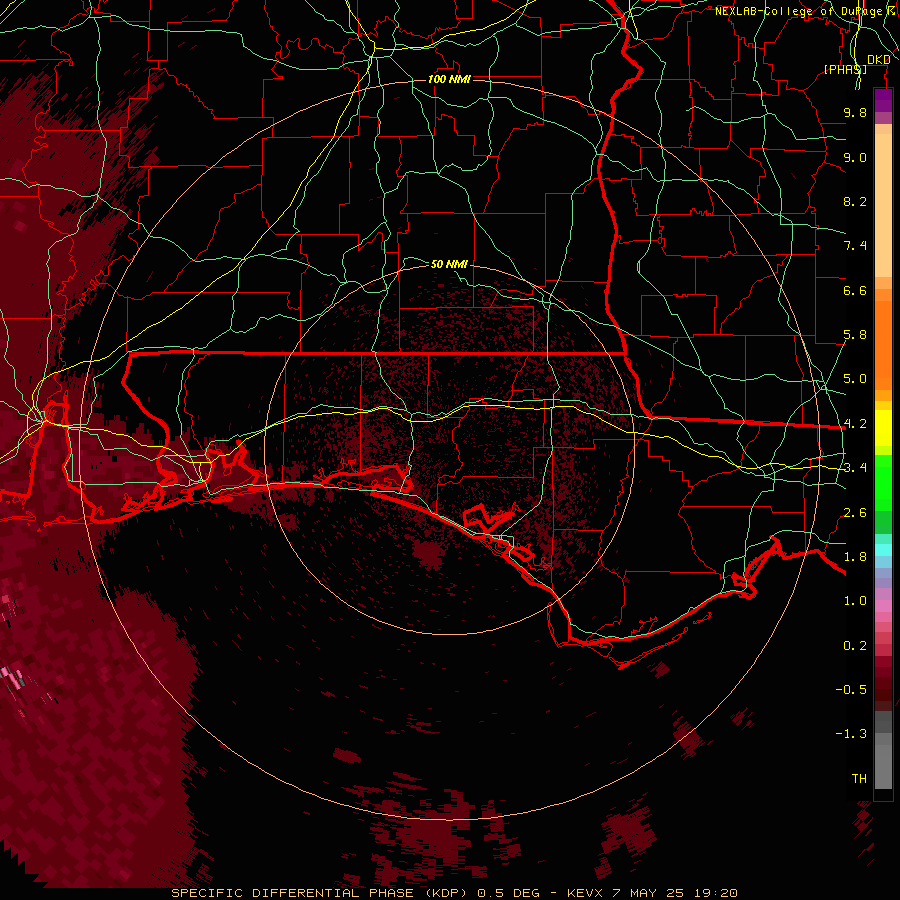Select the TH label on scale
Viewport: 900px width, 900px height.
pos(859,779)
